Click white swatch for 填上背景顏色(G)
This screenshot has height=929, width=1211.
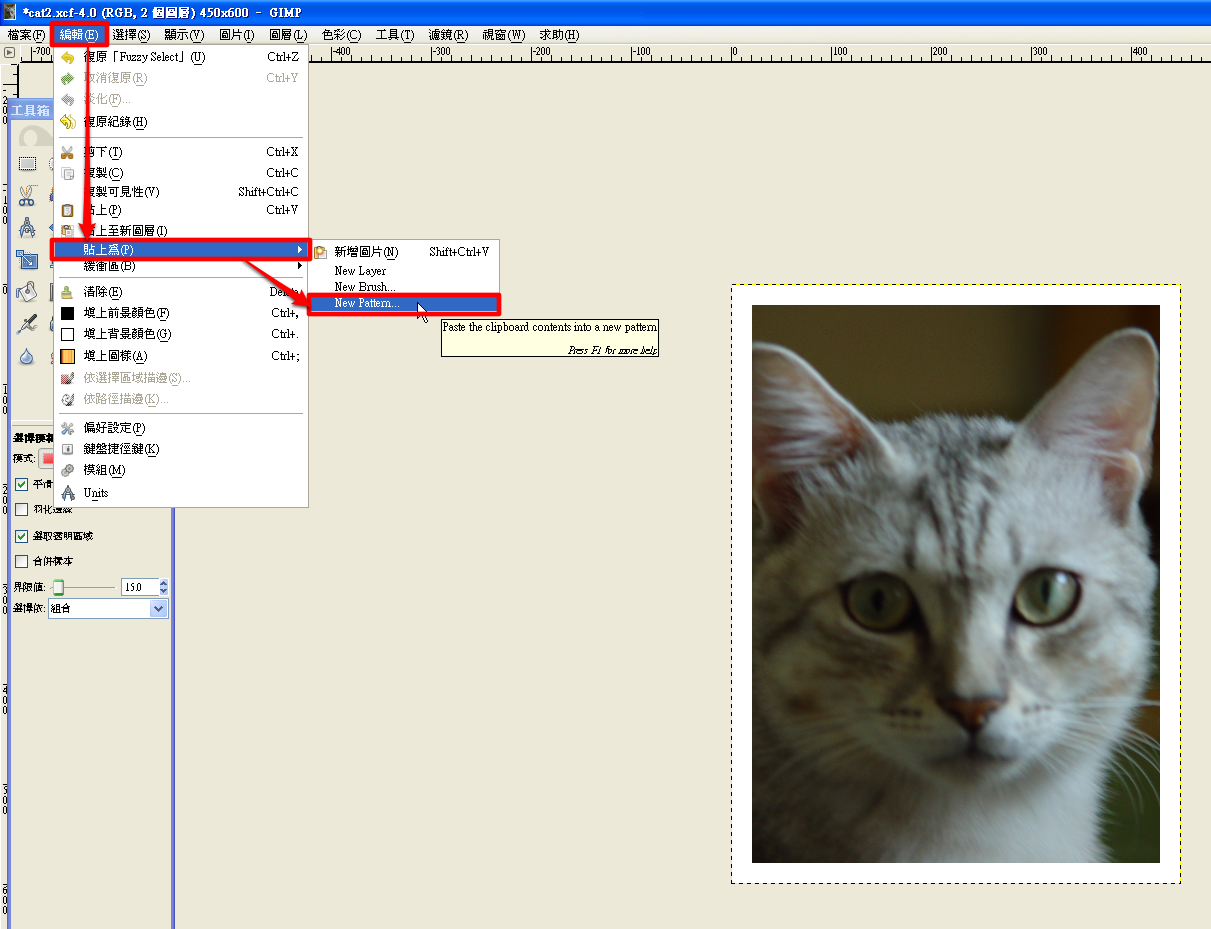[x=67, y=334]
